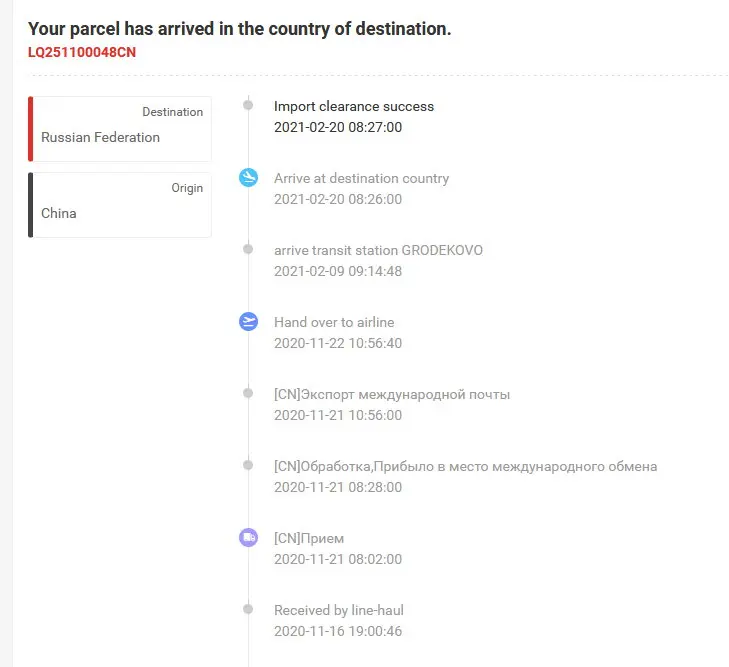Click the 2020-11-22 10:56:40 timestamp
Viewport: 729px width, 667px height.
pos(338,343)
